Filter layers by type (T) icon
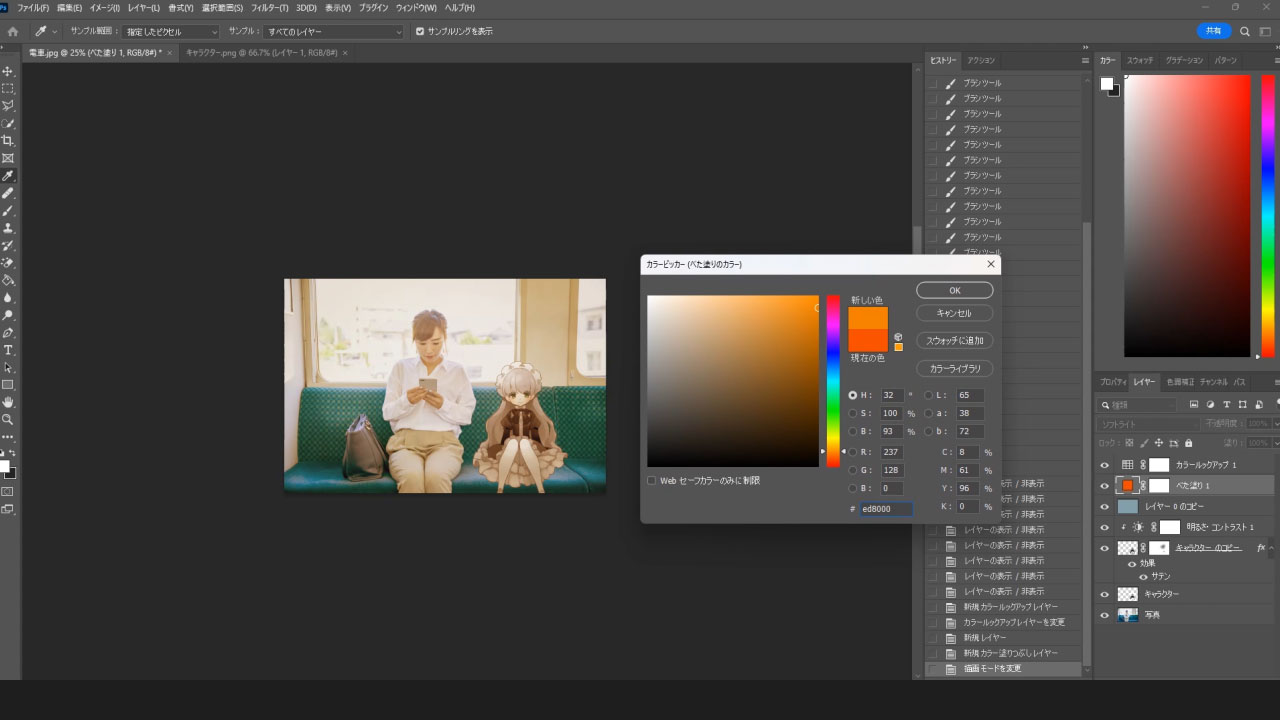 click(1226, 405)
